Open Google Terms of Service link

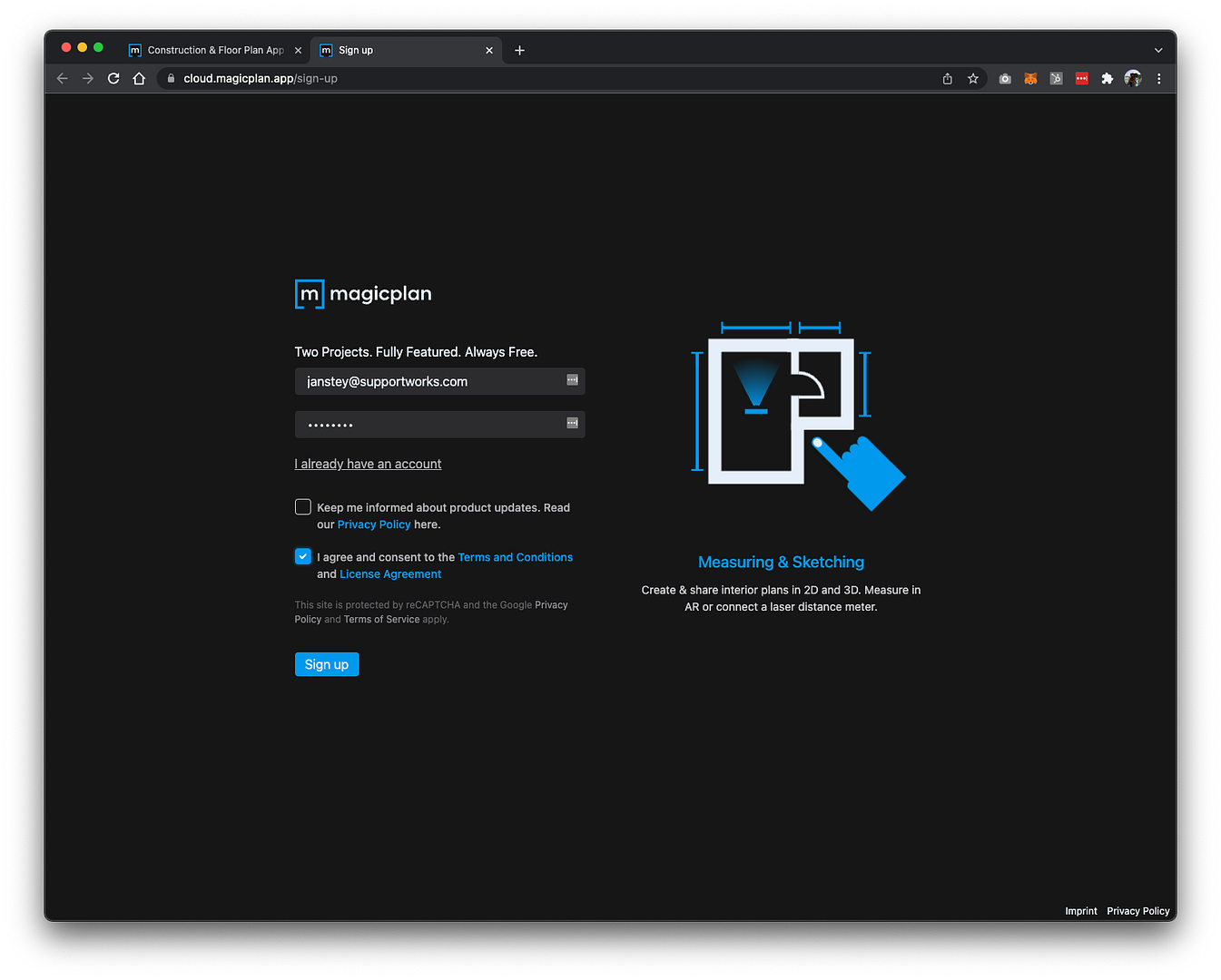click(x=381, y=620)
